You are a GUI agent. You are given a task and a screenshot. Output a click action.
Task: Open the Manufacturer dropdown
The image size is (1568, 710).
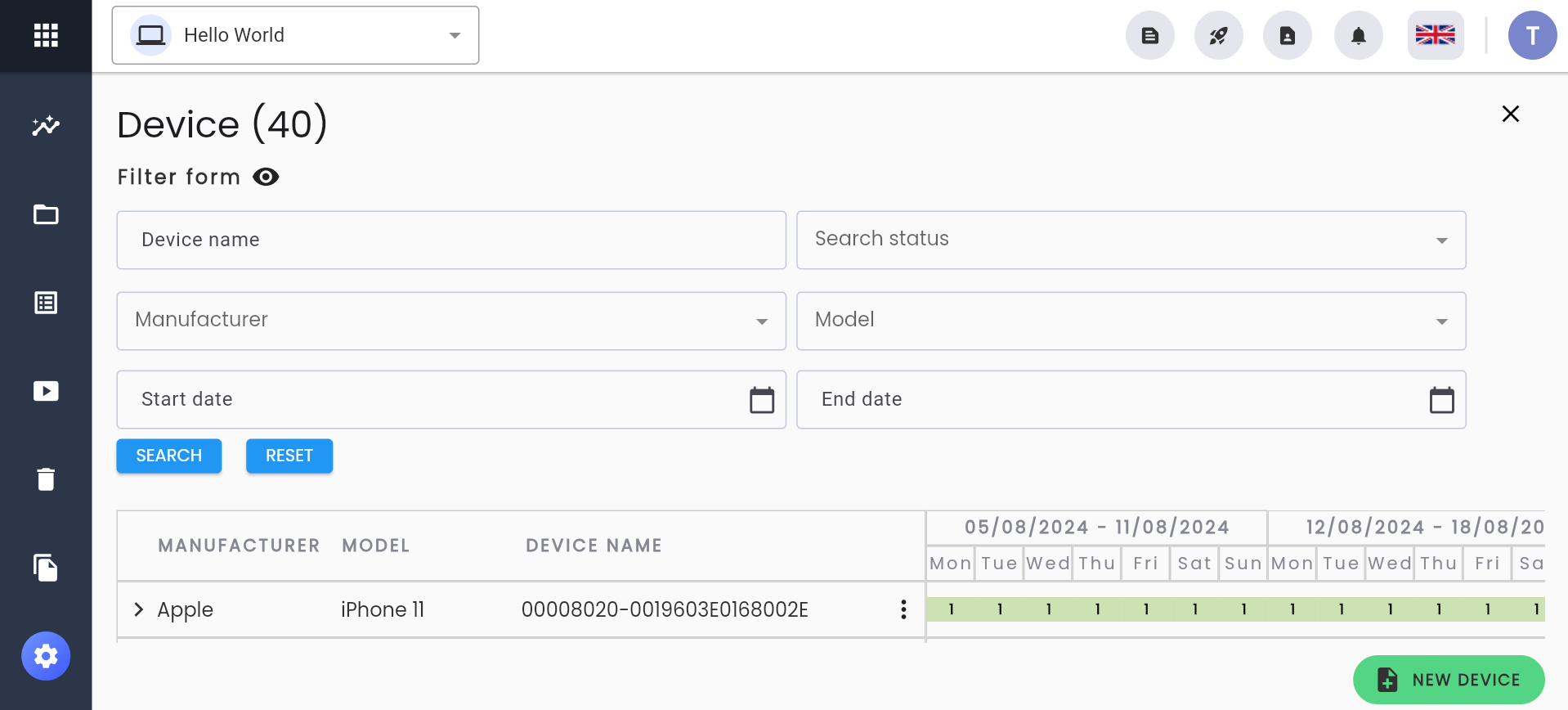coord(451,321)
